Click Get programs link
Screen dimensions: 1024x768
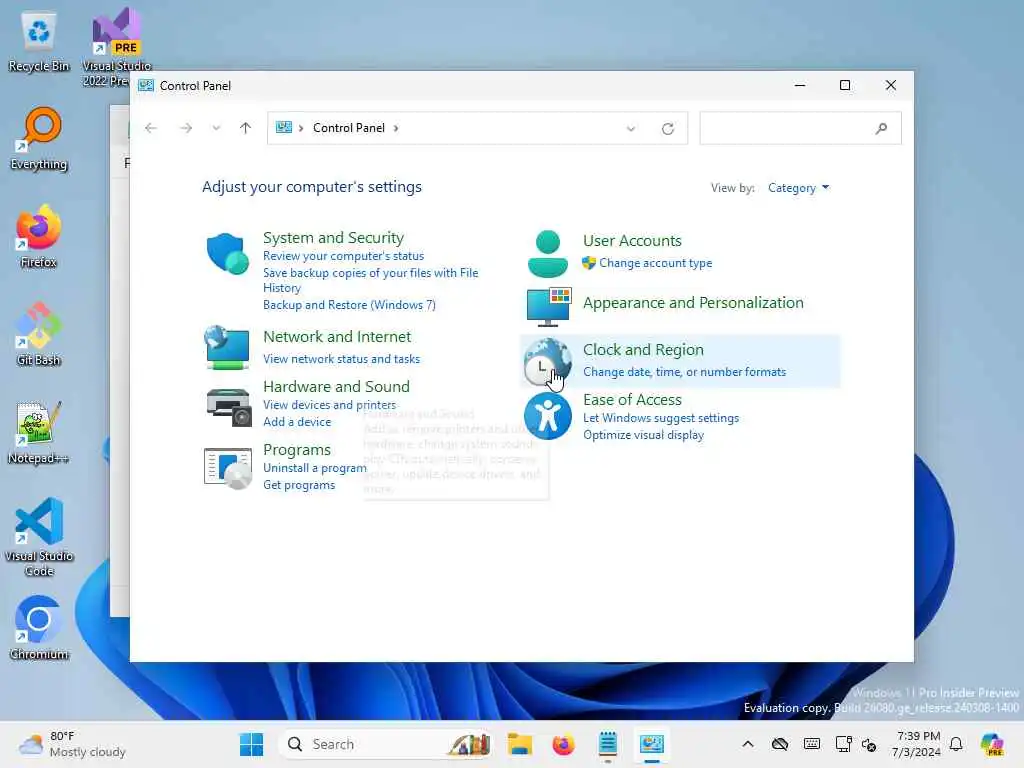point(299,485)
